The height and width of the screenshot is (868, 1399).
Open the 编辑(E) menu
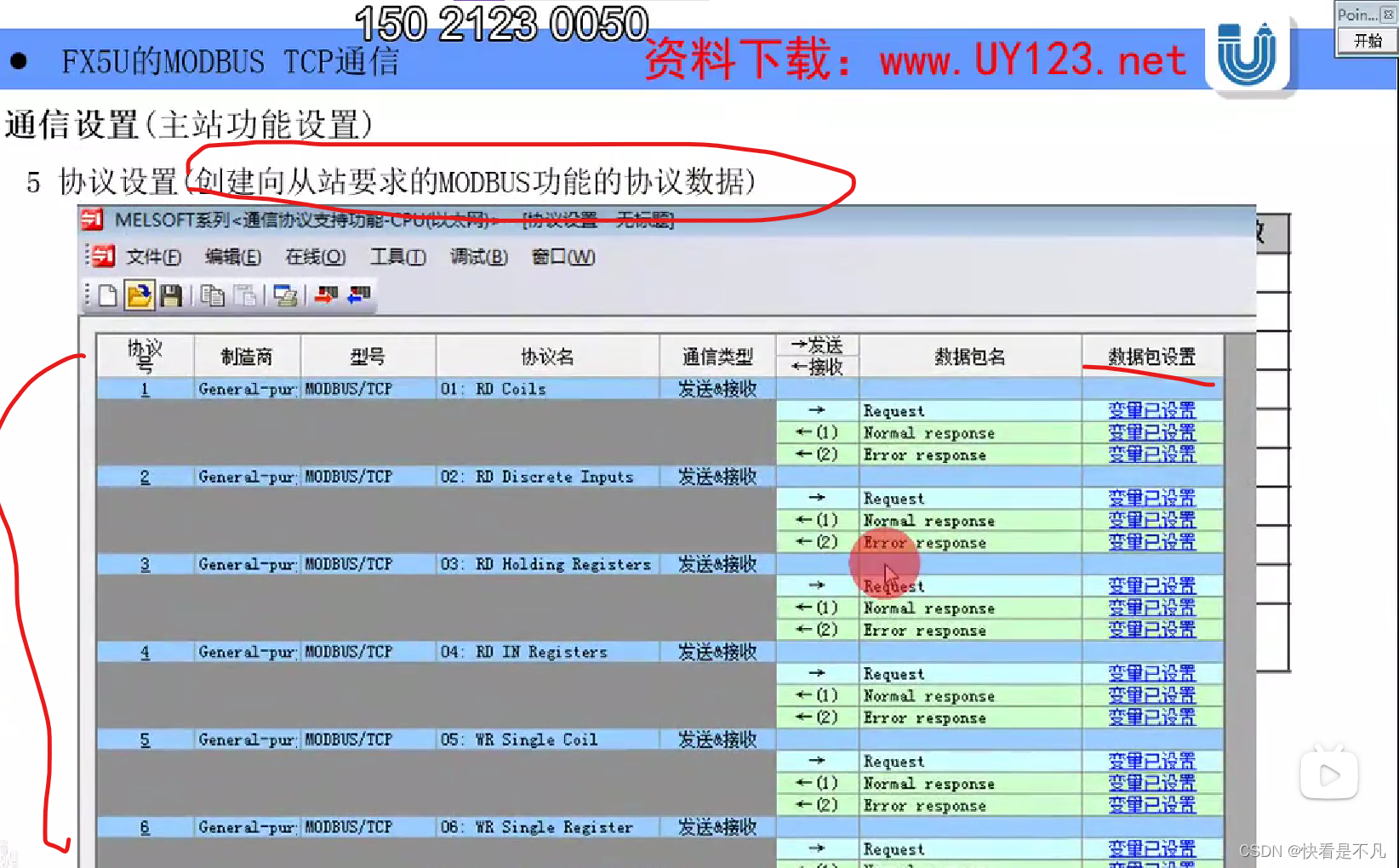233,257
